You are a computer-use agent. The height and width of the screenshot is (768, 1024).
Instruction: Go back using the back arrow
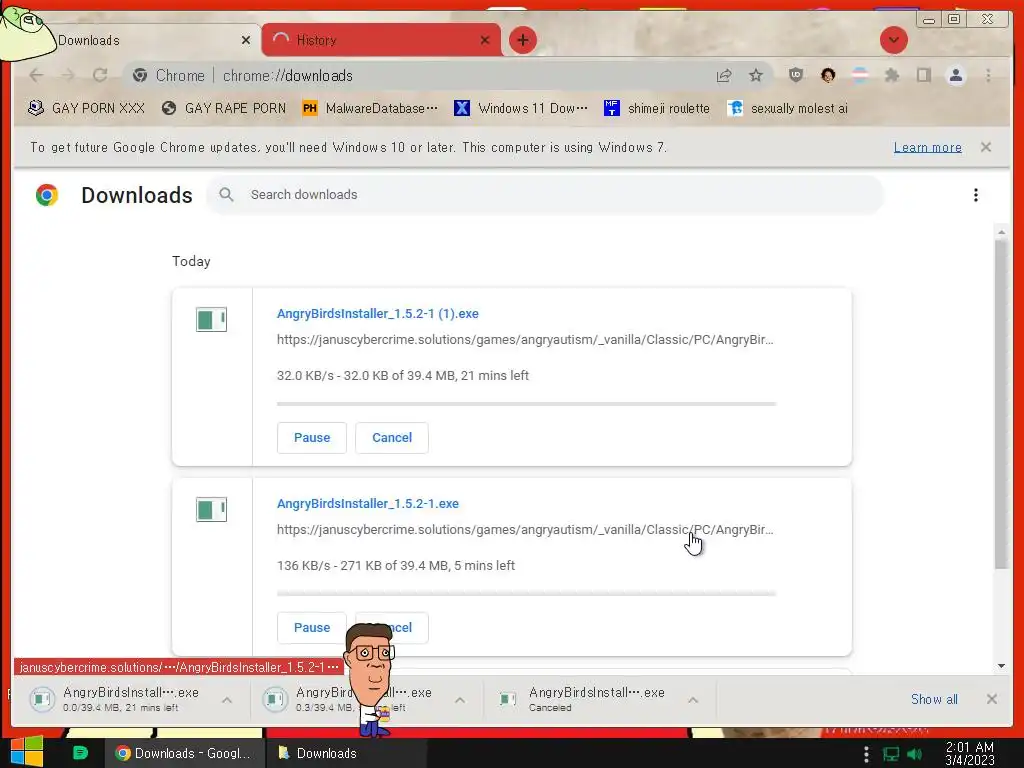37,76
